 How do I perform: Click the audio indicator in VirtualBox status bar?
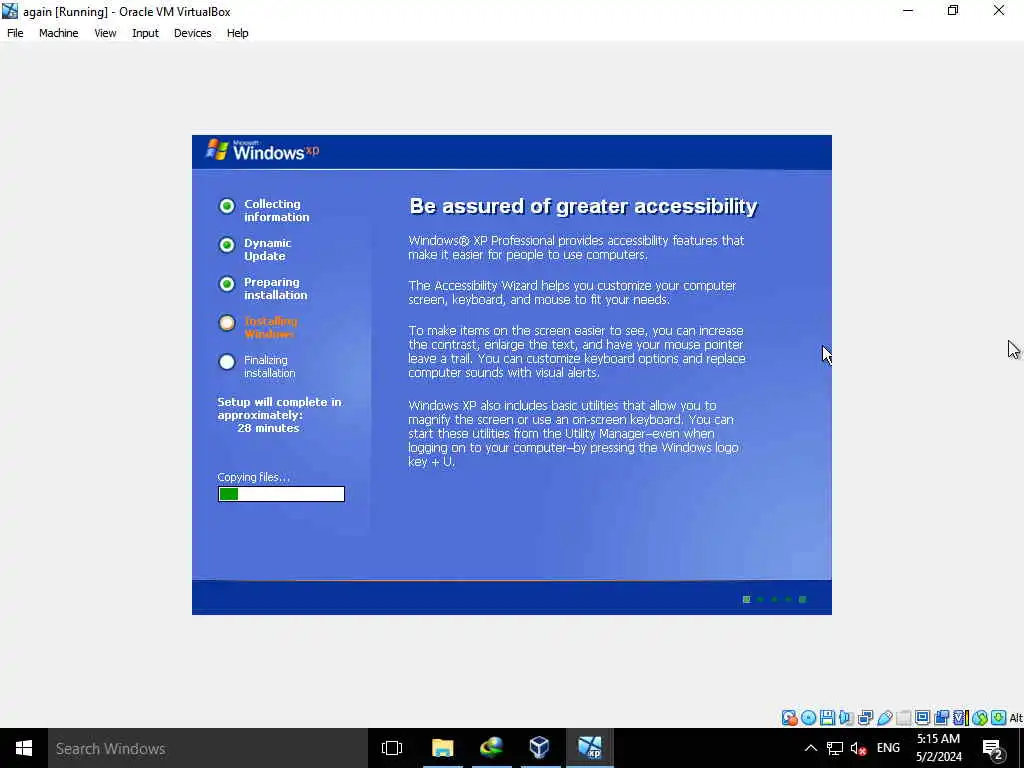pyautogui.click(x=846, y=718)
